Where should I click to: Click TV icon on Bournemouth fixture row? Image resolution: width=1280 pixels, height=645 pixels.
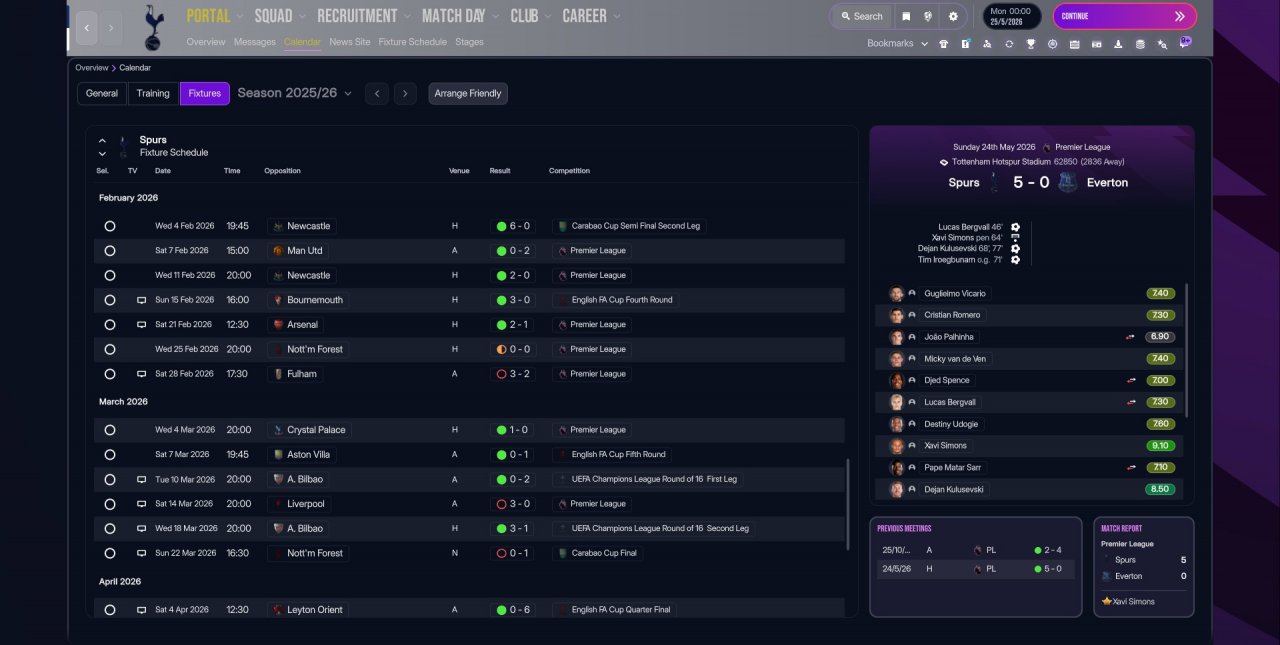tap(141, 300)
